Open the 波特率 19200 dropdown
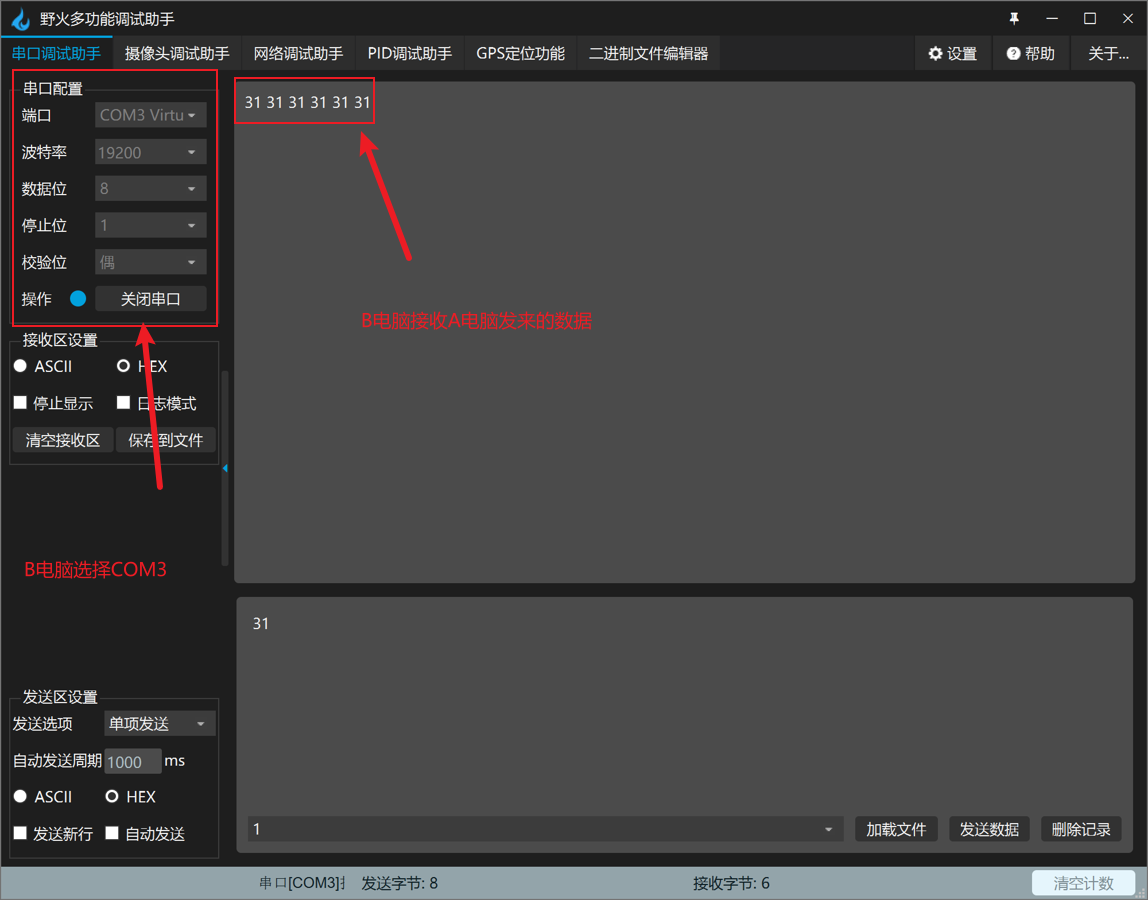 click(151, 152)
